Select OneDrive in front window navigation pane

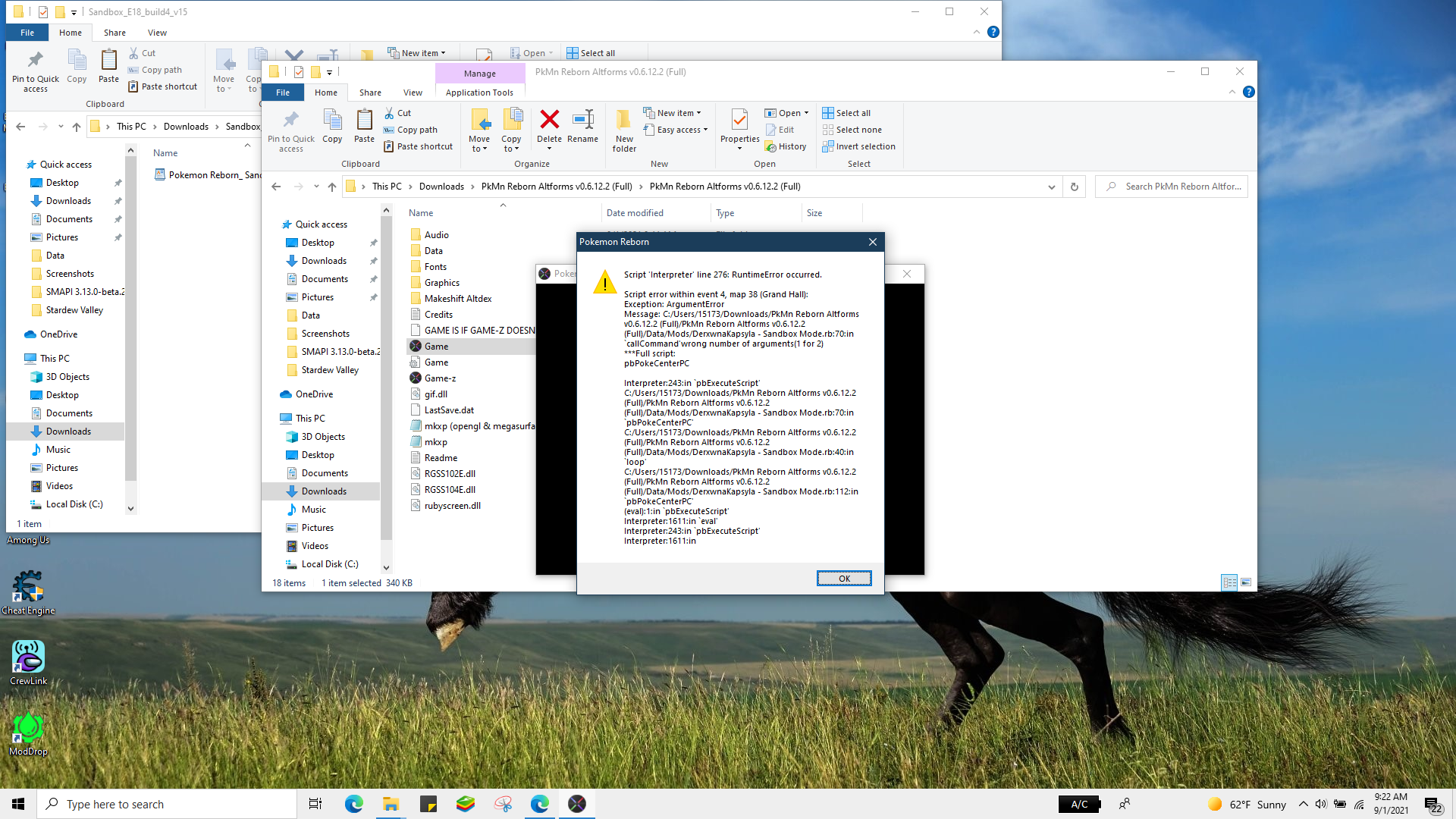pos(314,394)
